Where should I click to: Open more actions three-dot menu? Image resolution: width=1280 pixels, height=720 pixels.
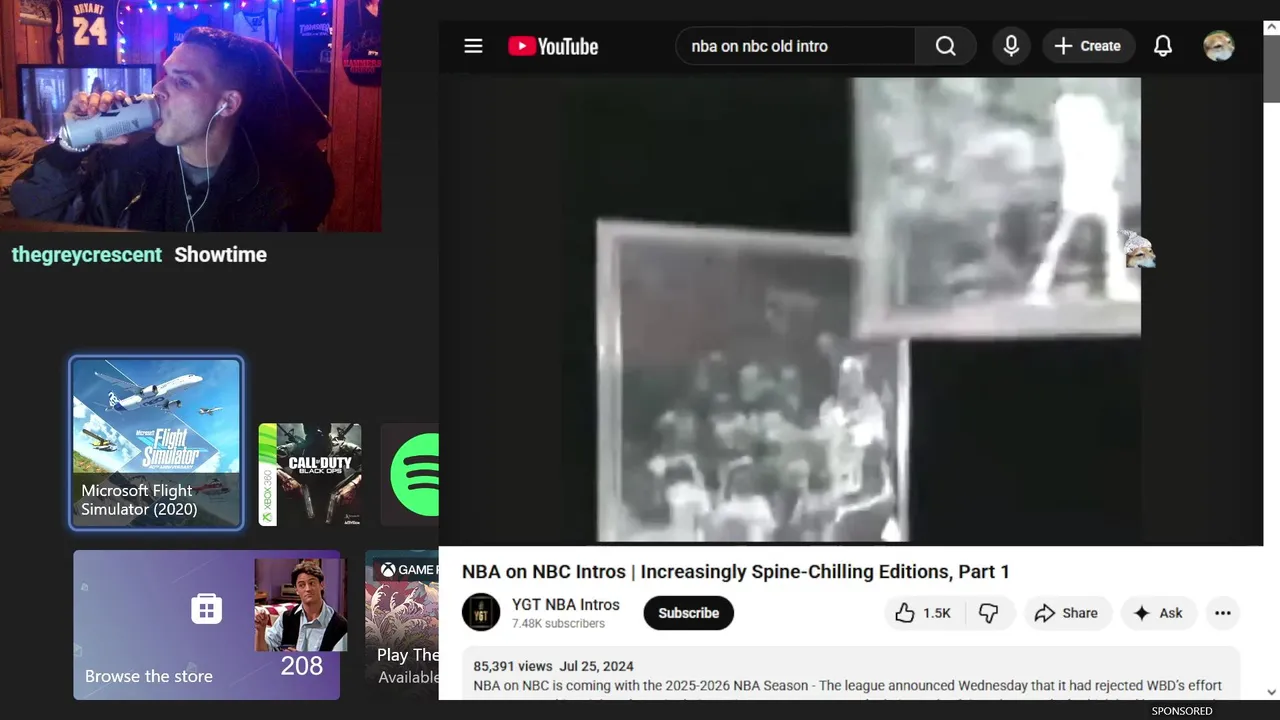[x=1222, y=613]
